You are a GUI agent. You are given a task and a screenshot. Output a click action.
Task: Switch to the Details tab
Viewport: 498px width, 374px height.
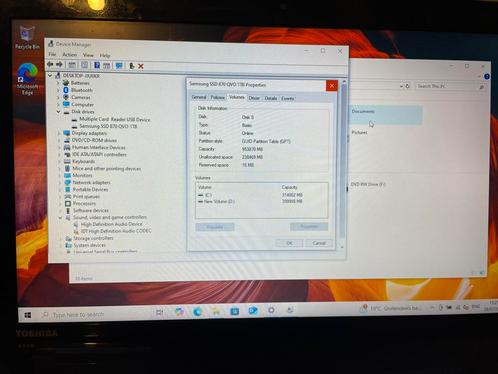point(271,98)
